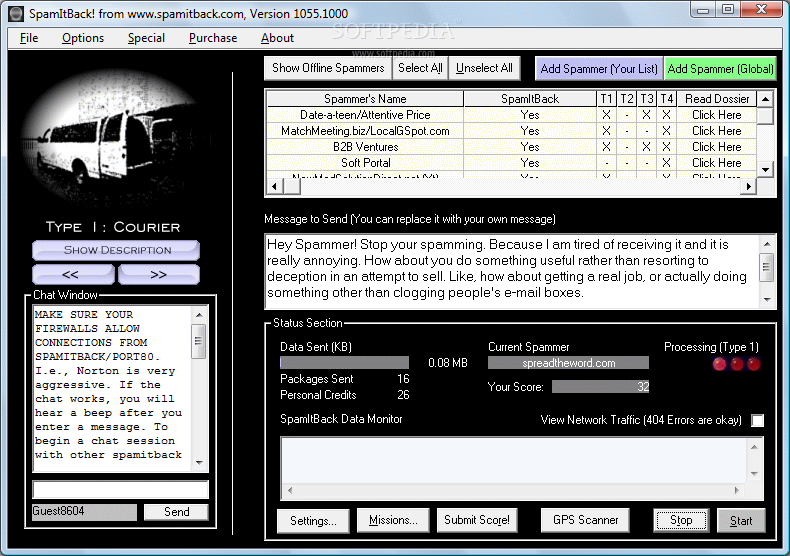
Task: Open Settings... button
Action: click(x=313, y=521)
